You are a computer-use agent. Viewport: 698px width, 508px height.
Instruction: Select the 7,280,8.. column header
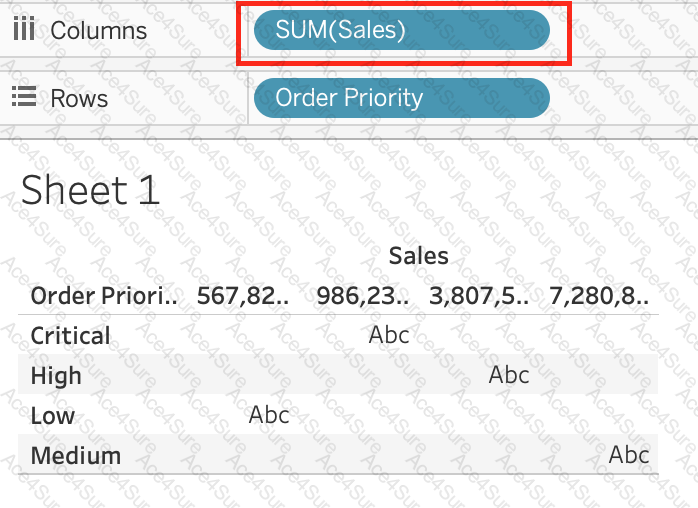point(598,295)
